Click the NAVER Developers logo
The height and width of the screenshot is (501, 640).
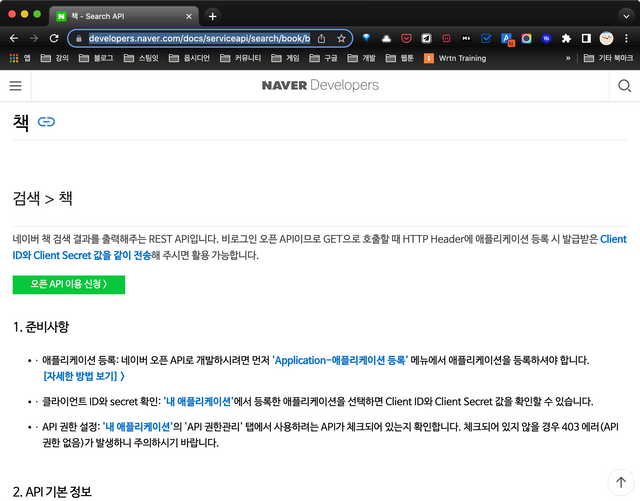320,85
